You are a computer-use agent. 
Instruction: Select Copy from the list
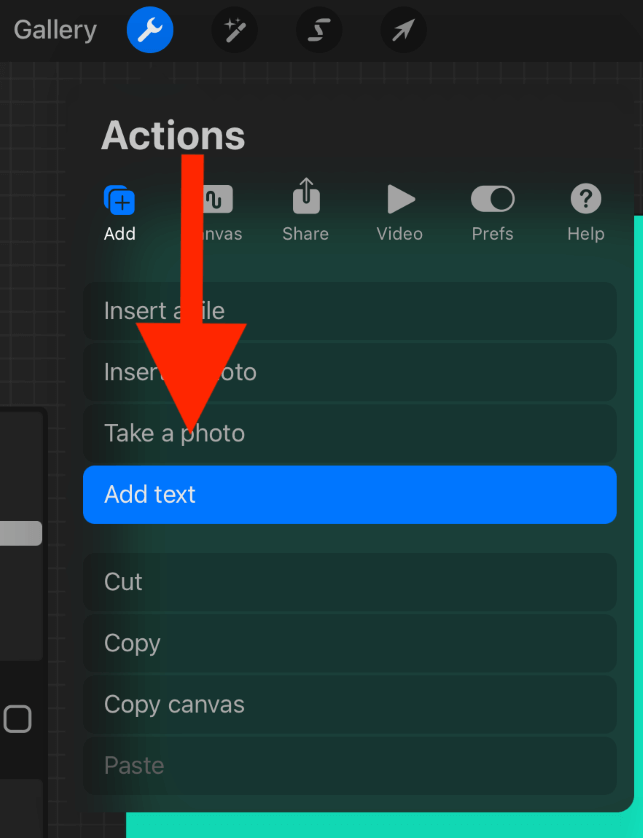[349, 643]
